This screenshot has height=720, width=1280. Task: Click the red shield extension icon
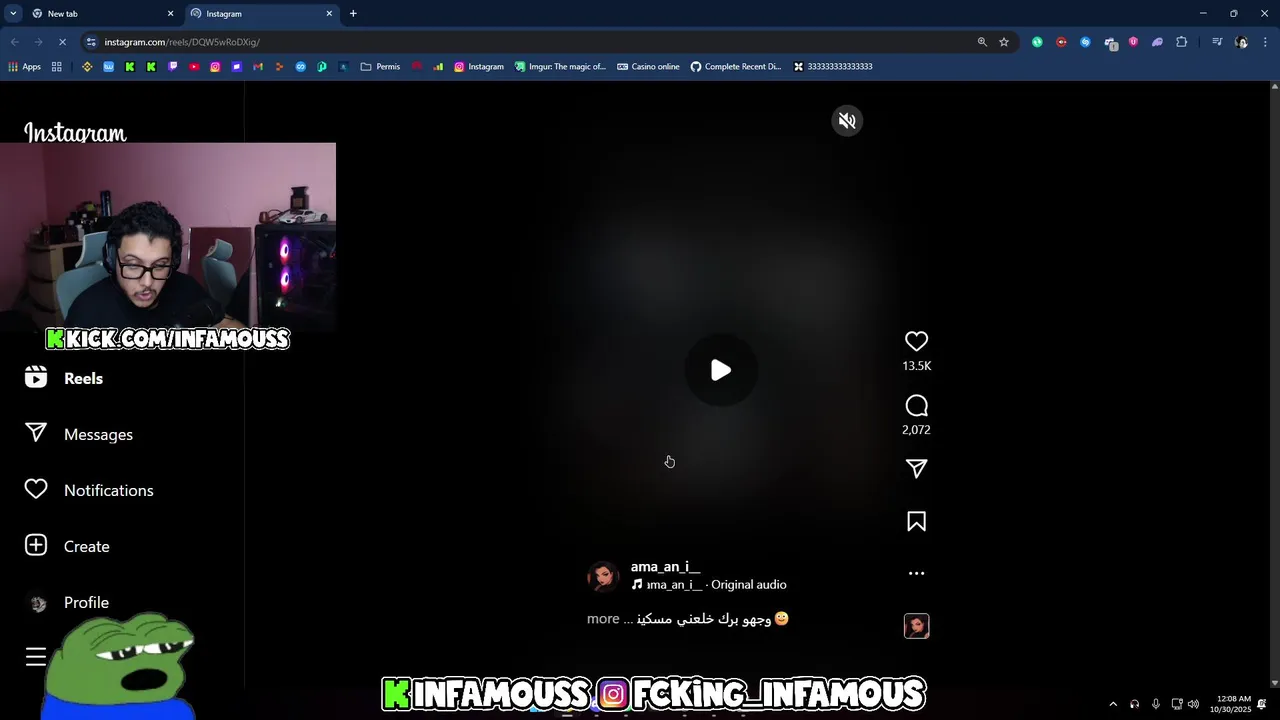pos(1133,42)
